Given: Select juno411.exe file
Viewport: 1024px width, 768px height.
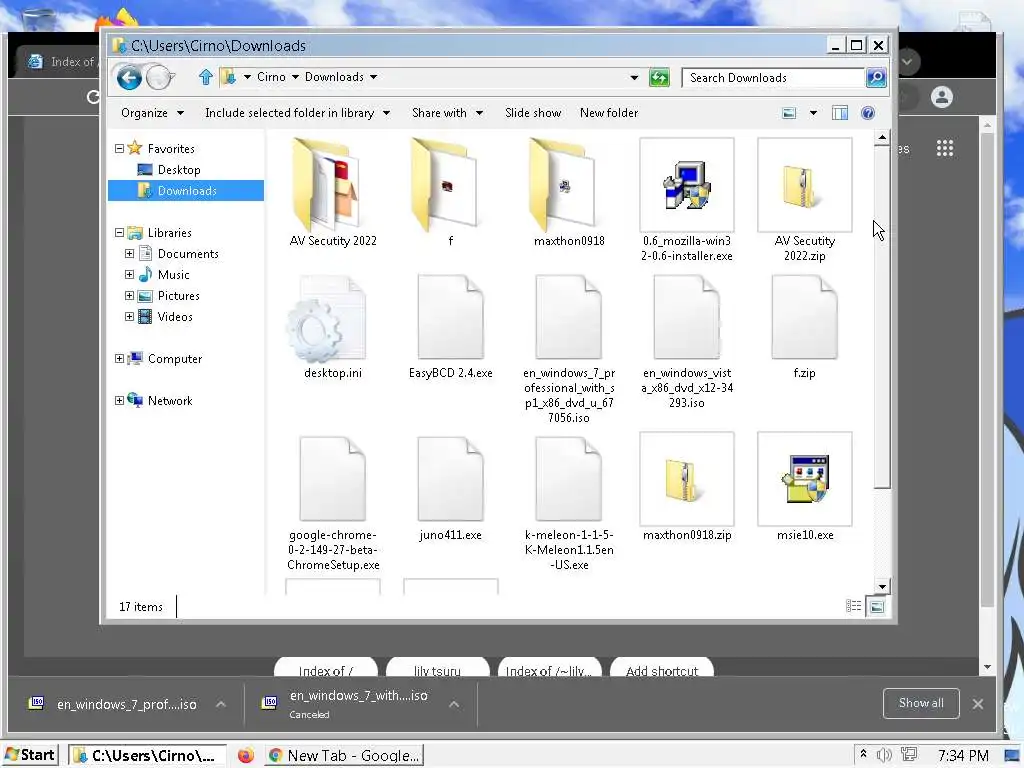Looking at the screenshot, I should tap(450, 489).
